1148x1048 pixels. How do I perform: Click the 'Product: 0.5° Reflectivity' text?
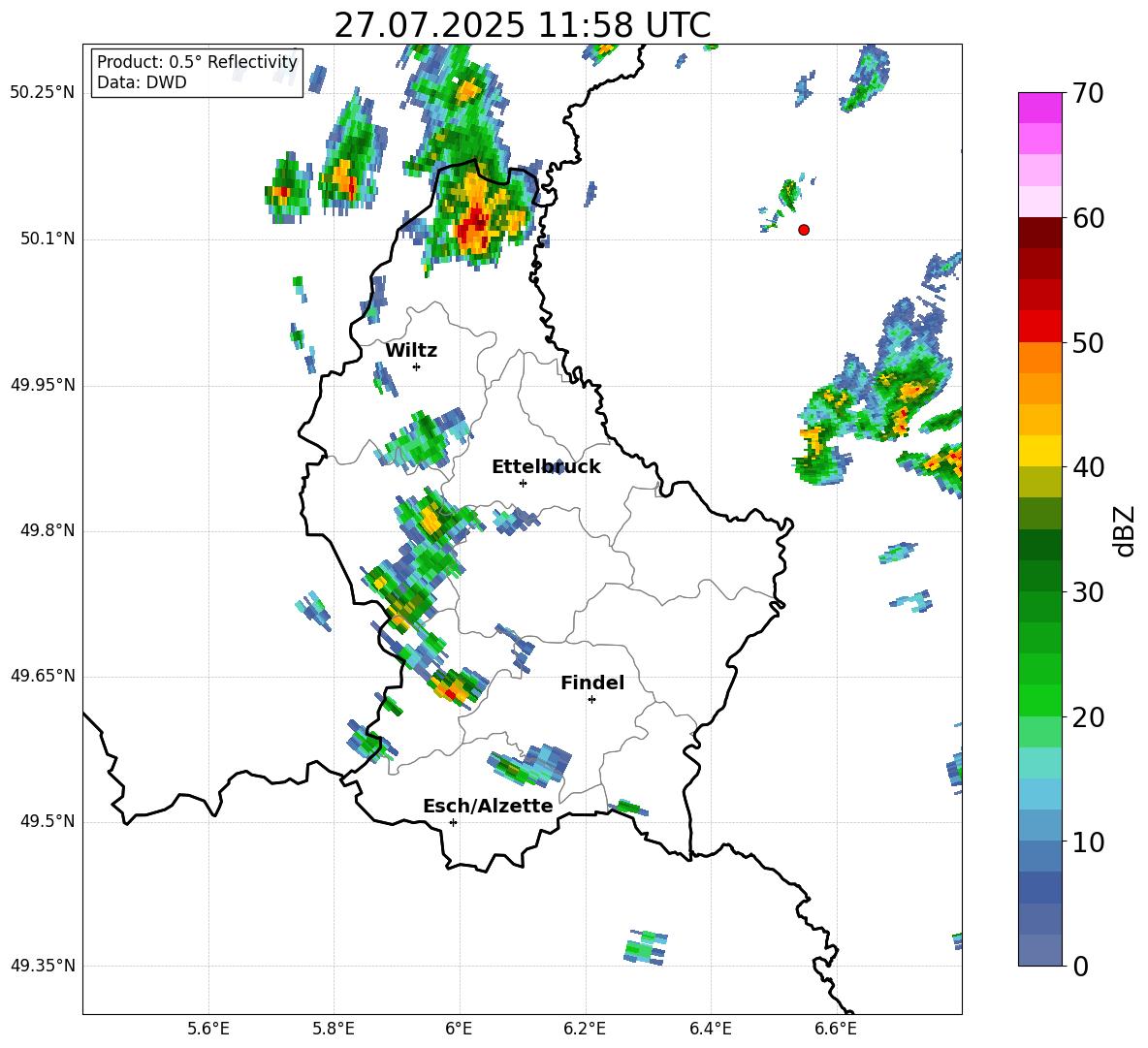[x=197, y=61]
